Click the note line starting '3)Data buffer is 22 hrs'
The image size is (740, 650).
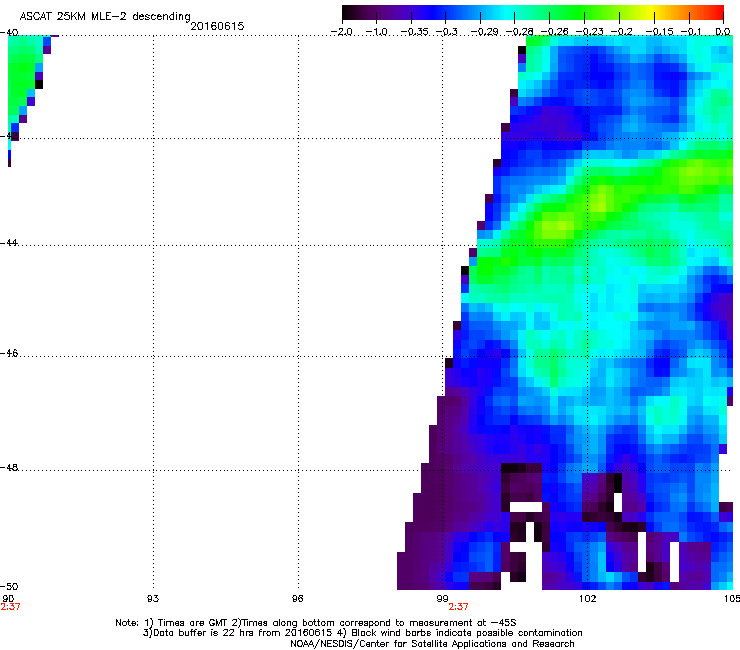[362, 633]
